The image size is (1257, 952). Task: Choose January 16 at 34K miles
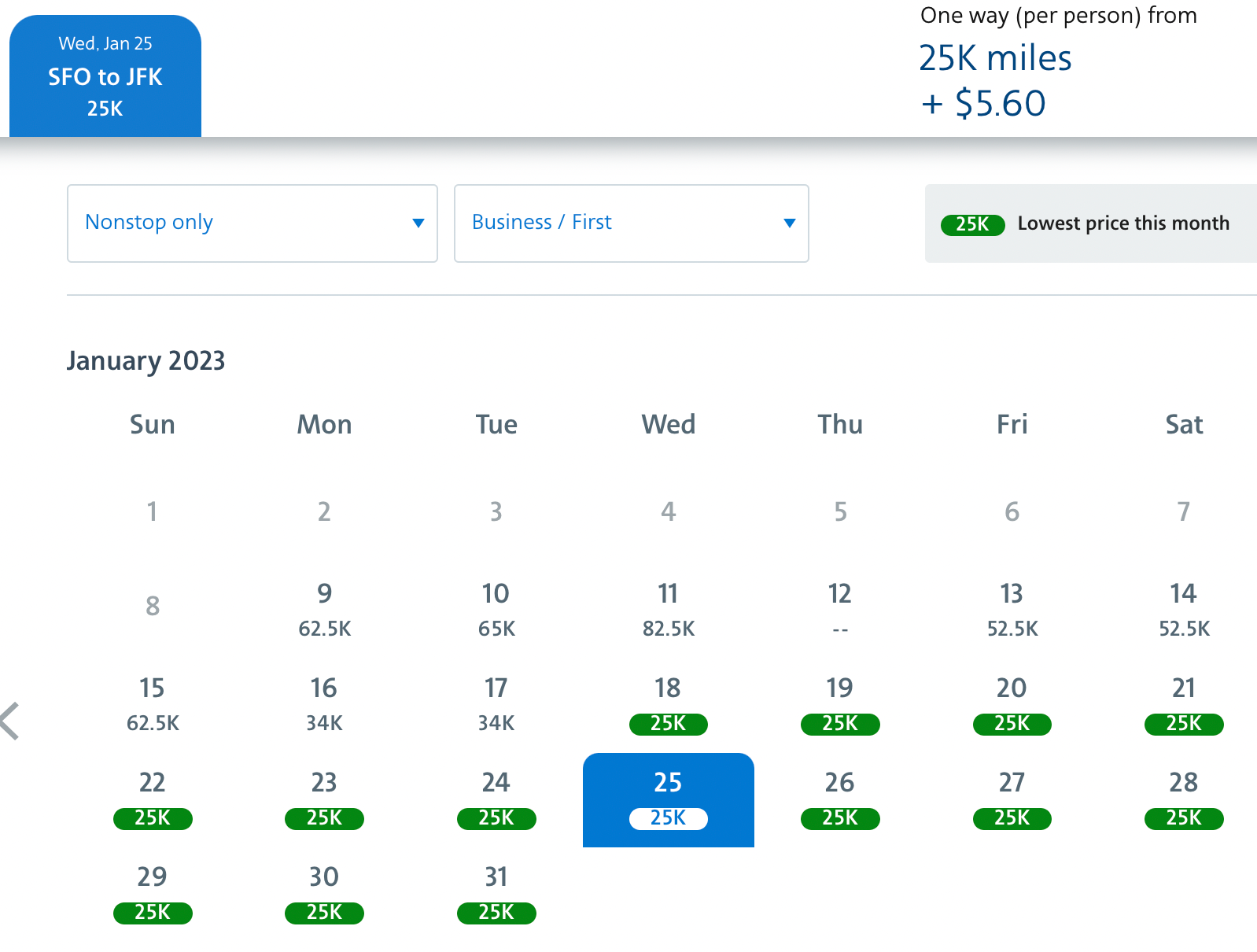tap(324, 705)
